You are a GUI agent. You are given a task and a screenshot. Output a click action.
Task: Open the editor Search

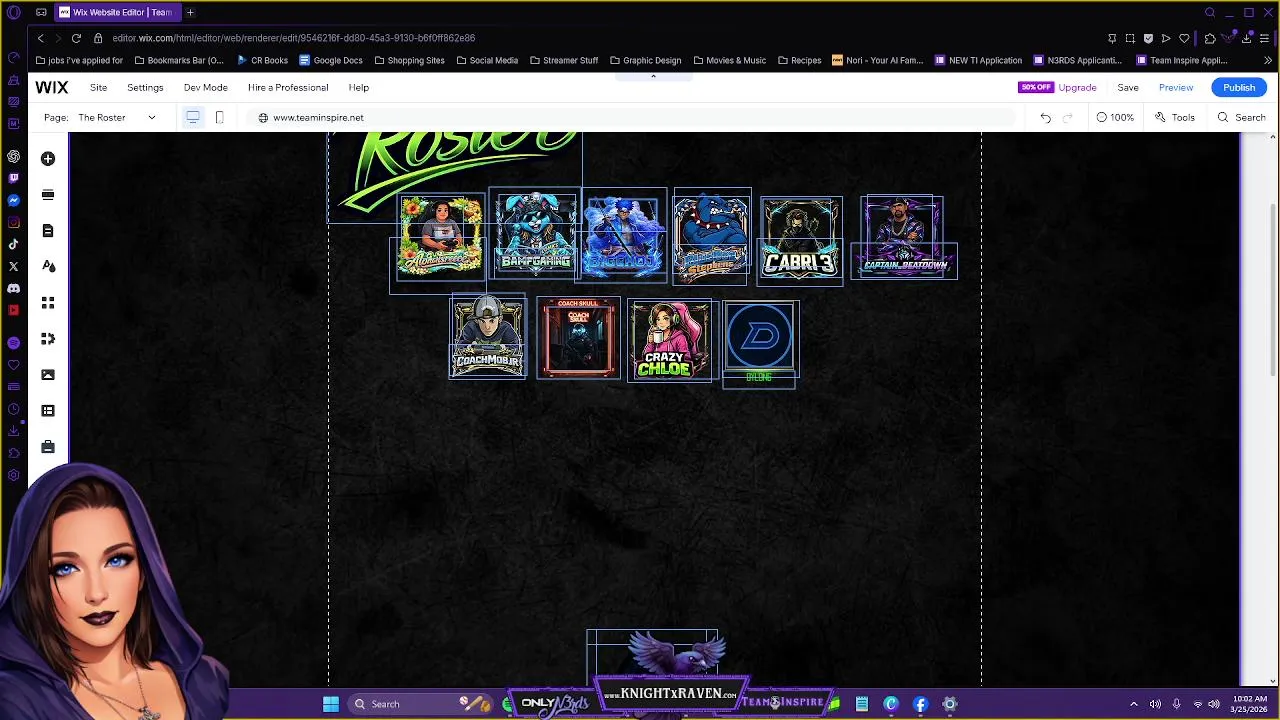click(1241, 118)
